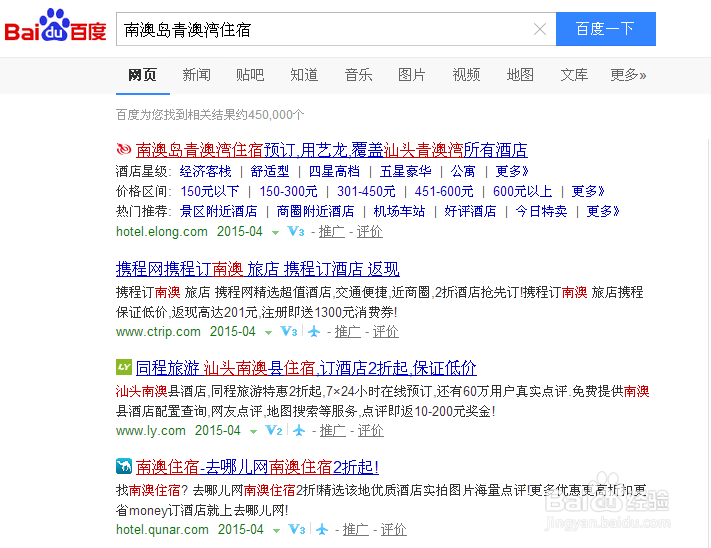Click the 公寓 link
The image size is (711, 548).
(x=463, y=171)
